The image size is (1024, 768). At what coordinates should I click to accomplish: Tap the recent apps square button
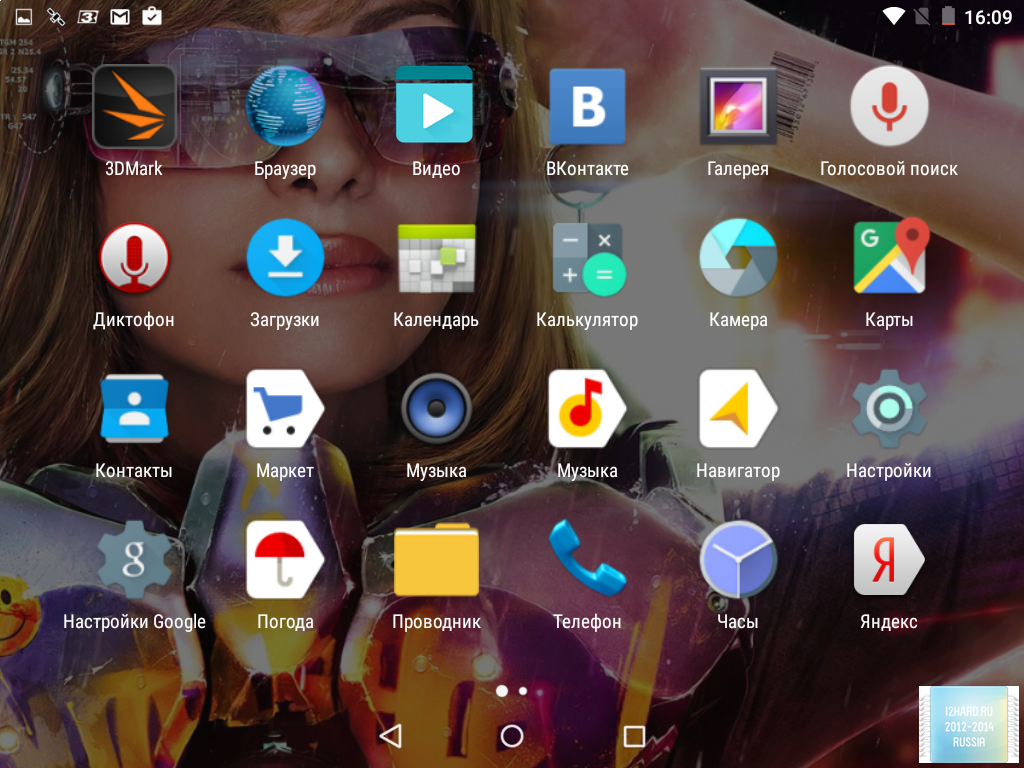(634, 737)
